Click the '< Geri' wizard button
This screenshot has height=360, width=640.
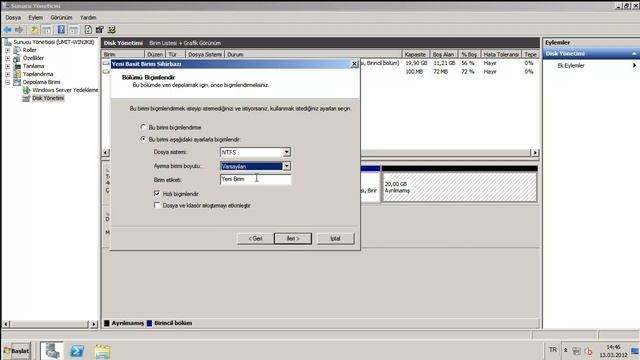point(255,238)
